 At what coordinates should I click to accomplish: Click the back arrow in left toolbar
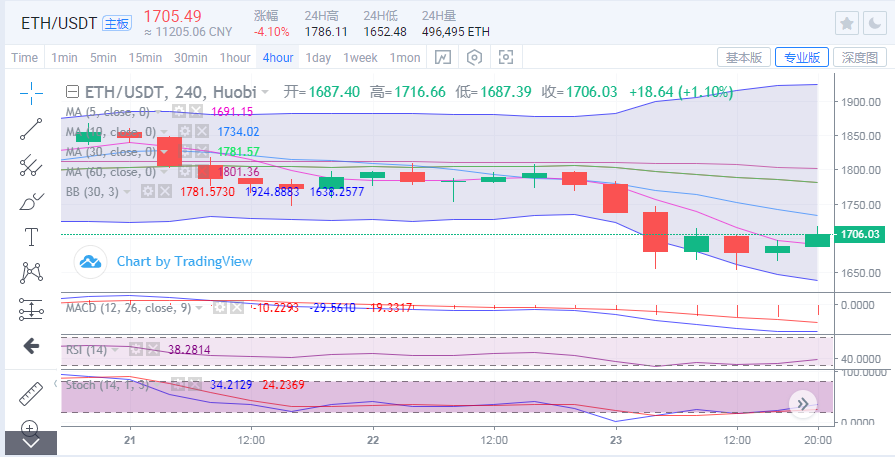click(x=31, y=345)
